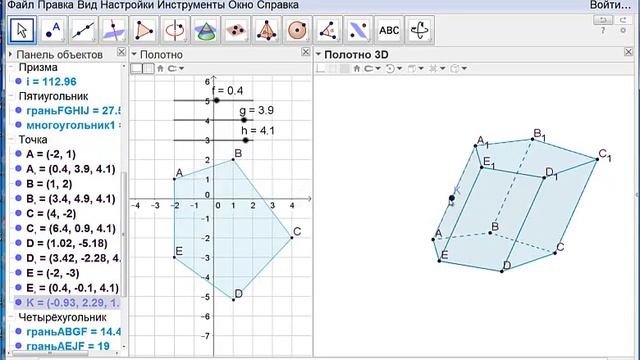640x360 pixels.
Task: Collapse the Полотно 3D panel header arrow
Action: pyautogui.click(x=318, y=54)
